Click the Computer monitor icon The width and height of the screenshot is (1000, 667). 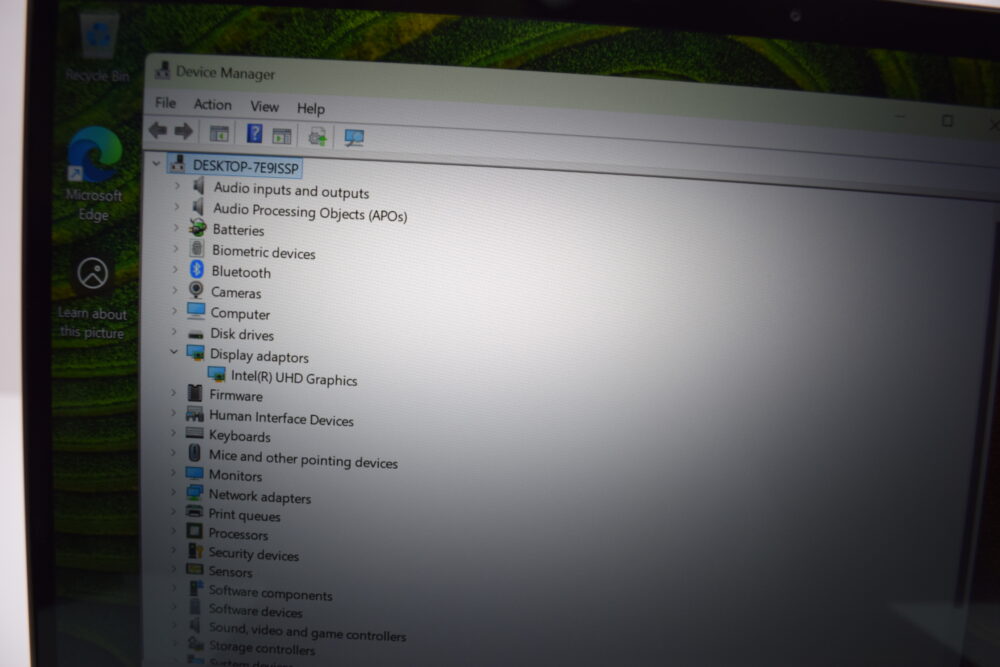[x=196, y=311]
